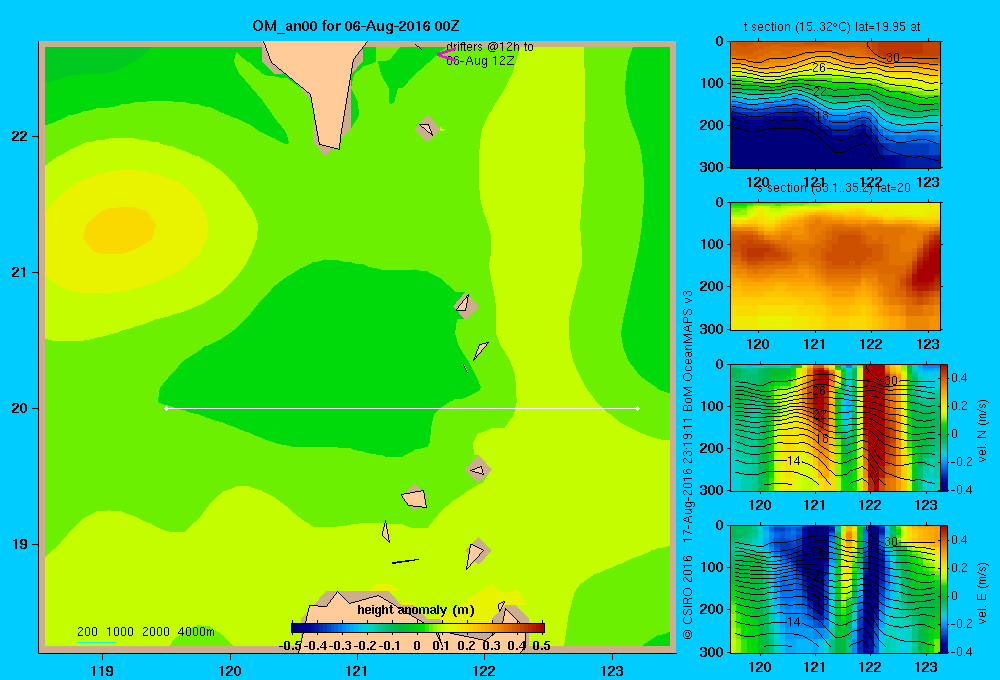Click the latitude '21' tick label on main map
The image size is (1000, 680).
point(19,272)
